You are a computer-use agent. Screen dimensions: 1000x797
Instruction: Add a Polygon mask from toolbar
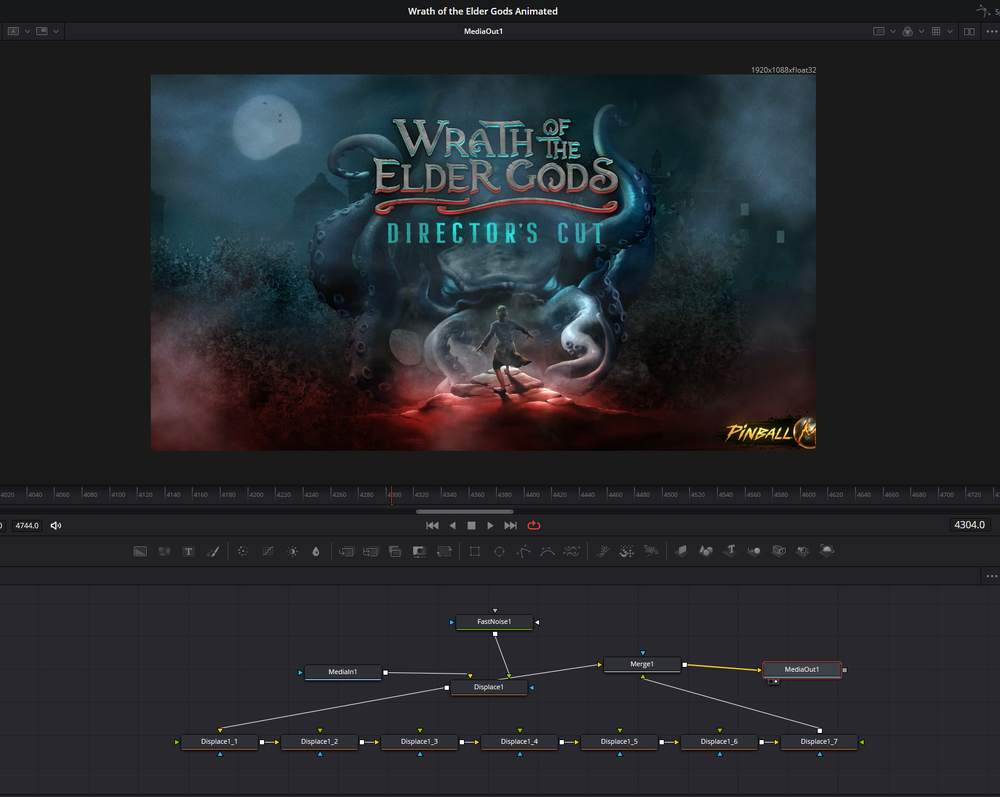[523, 552]
